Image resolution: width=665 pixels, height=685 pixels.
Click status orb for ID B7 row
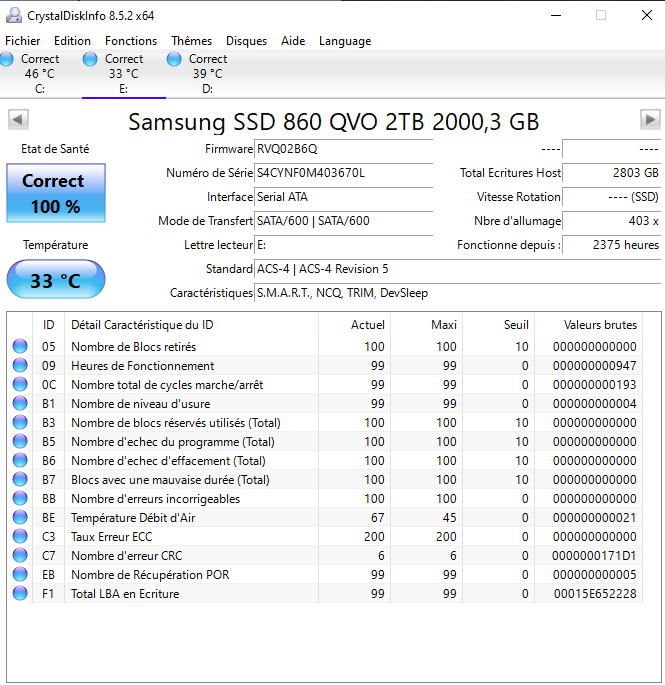(20, 479)
